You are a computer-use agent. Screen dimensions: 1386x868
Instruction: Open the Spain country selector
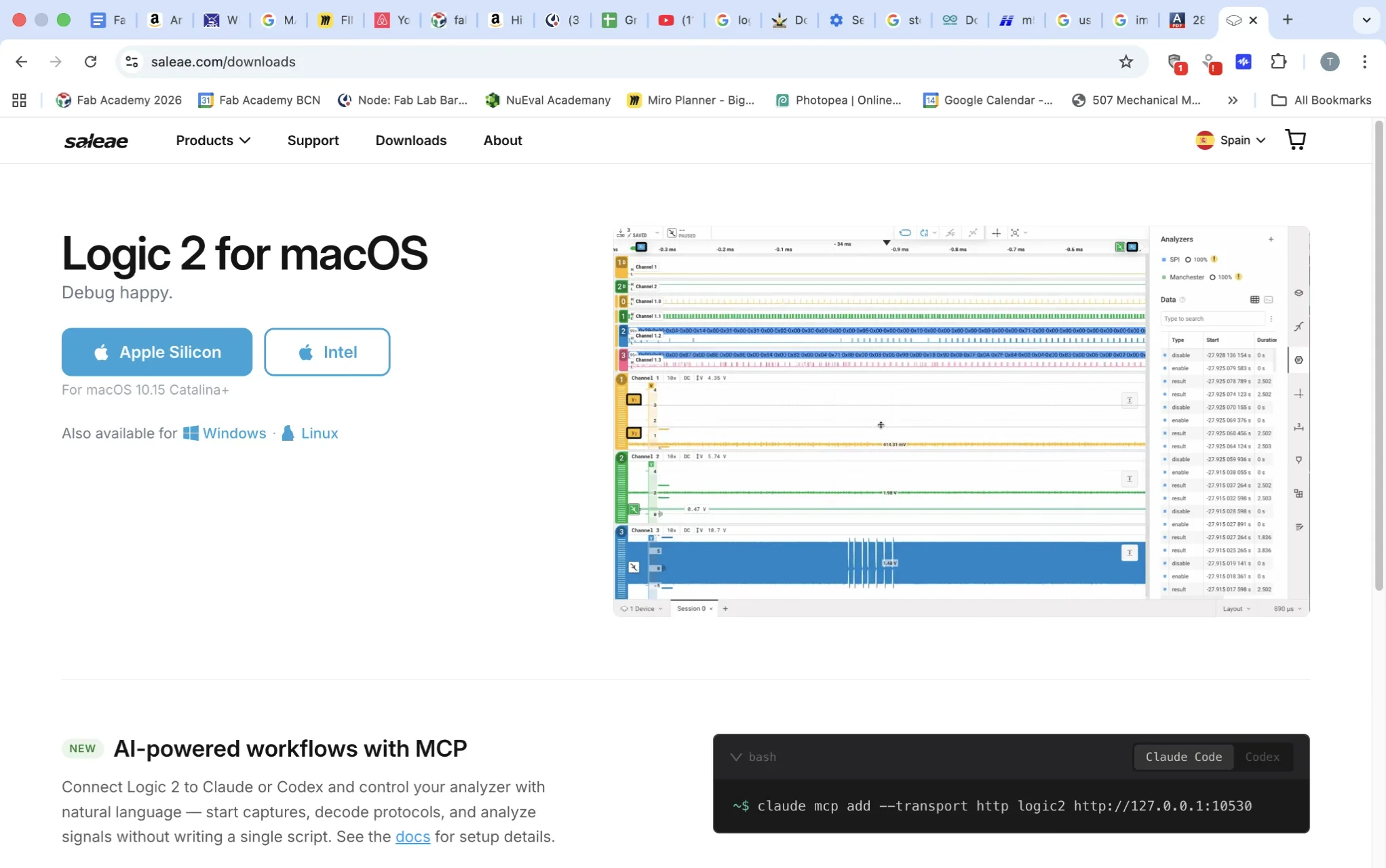(1231, 140)
